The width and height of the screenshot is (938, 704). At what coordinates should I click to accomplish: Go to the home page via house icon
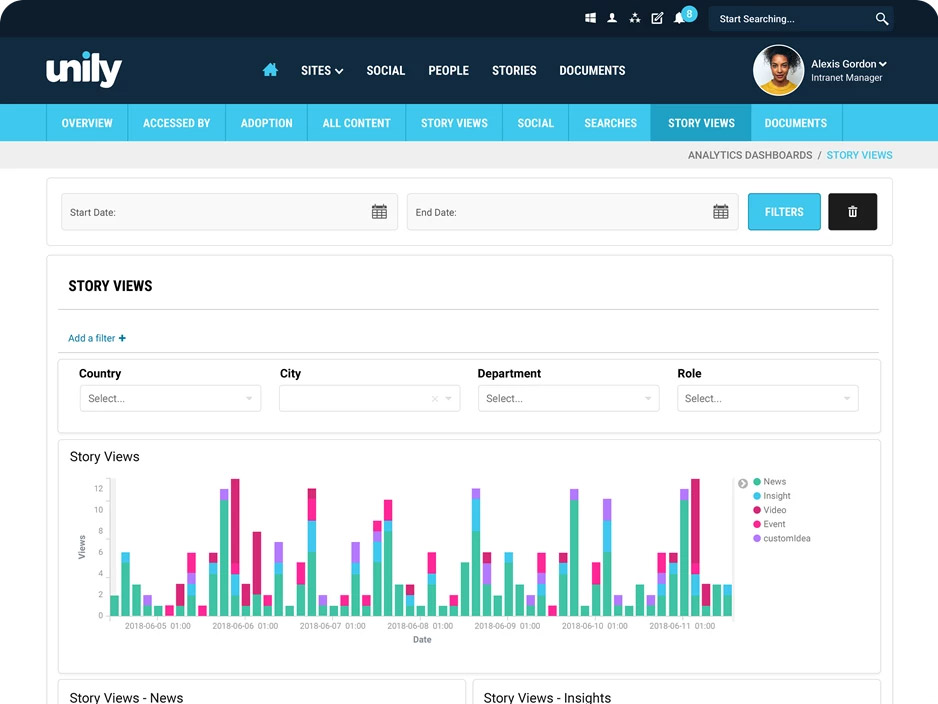pyautogui.click(x=270, y=70)
